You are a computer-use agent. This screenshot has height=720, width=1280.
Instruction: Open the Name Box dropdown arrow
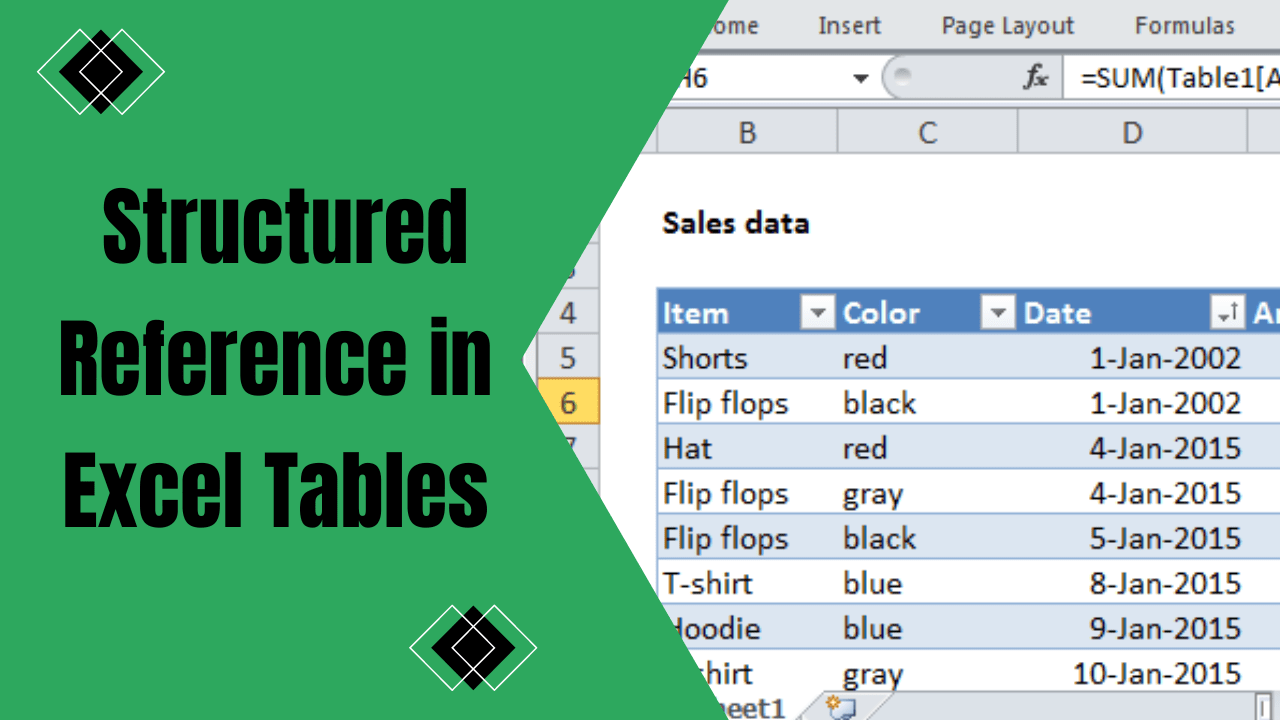[861, 78]
